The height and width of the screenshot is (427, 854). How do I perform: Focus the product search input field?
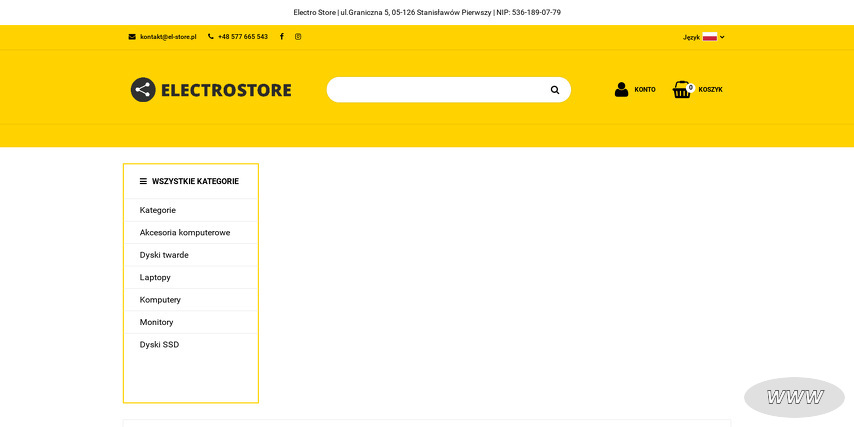435,90
